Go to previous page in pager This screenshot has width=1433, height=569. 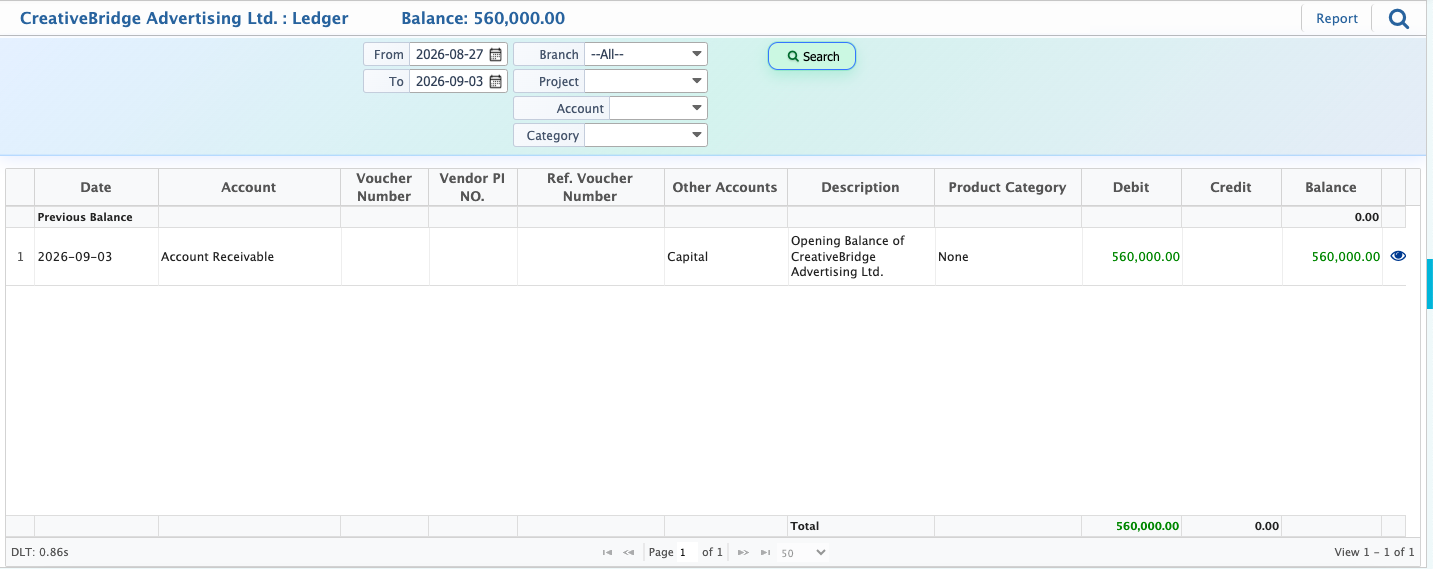[629, 552]
